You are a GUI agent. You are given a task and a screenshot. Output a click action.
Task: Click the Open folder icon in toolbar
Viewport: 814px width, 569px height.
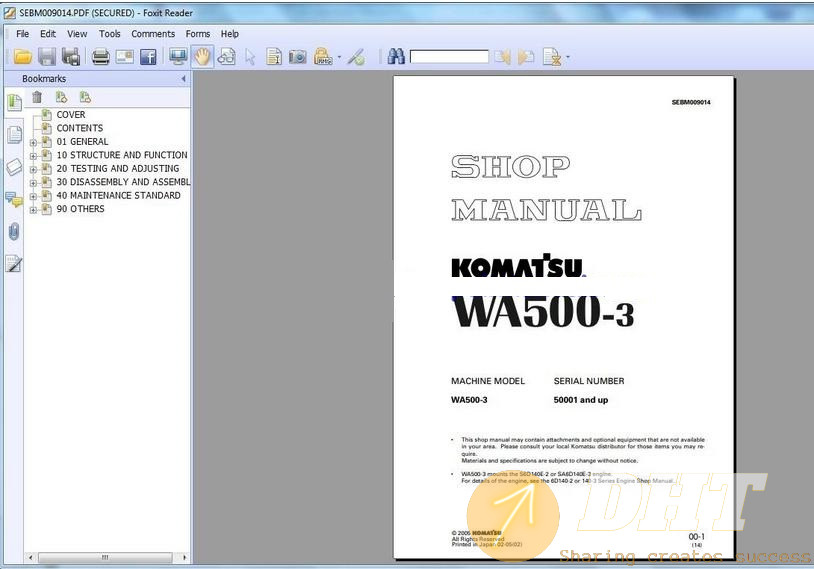(x=22, y=57)
